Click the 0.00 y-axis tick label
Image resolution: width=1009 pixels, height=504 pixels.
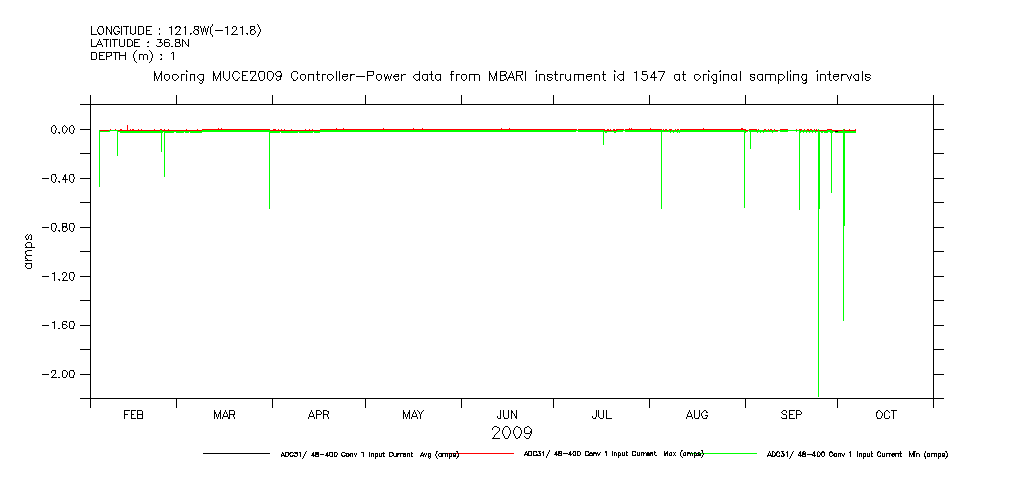(64, 130)
